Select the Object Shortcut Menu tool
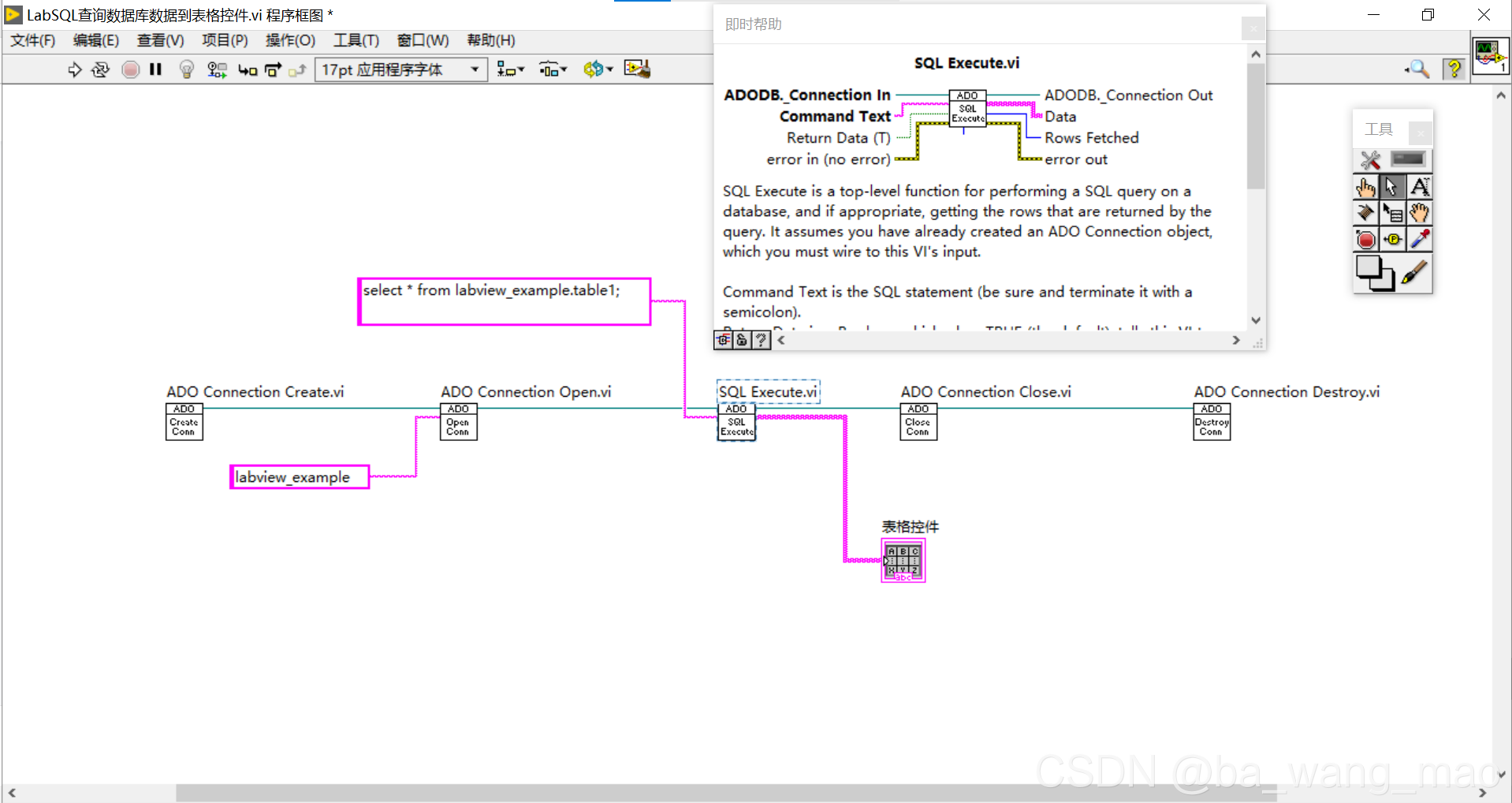 tap(1393, 213)
